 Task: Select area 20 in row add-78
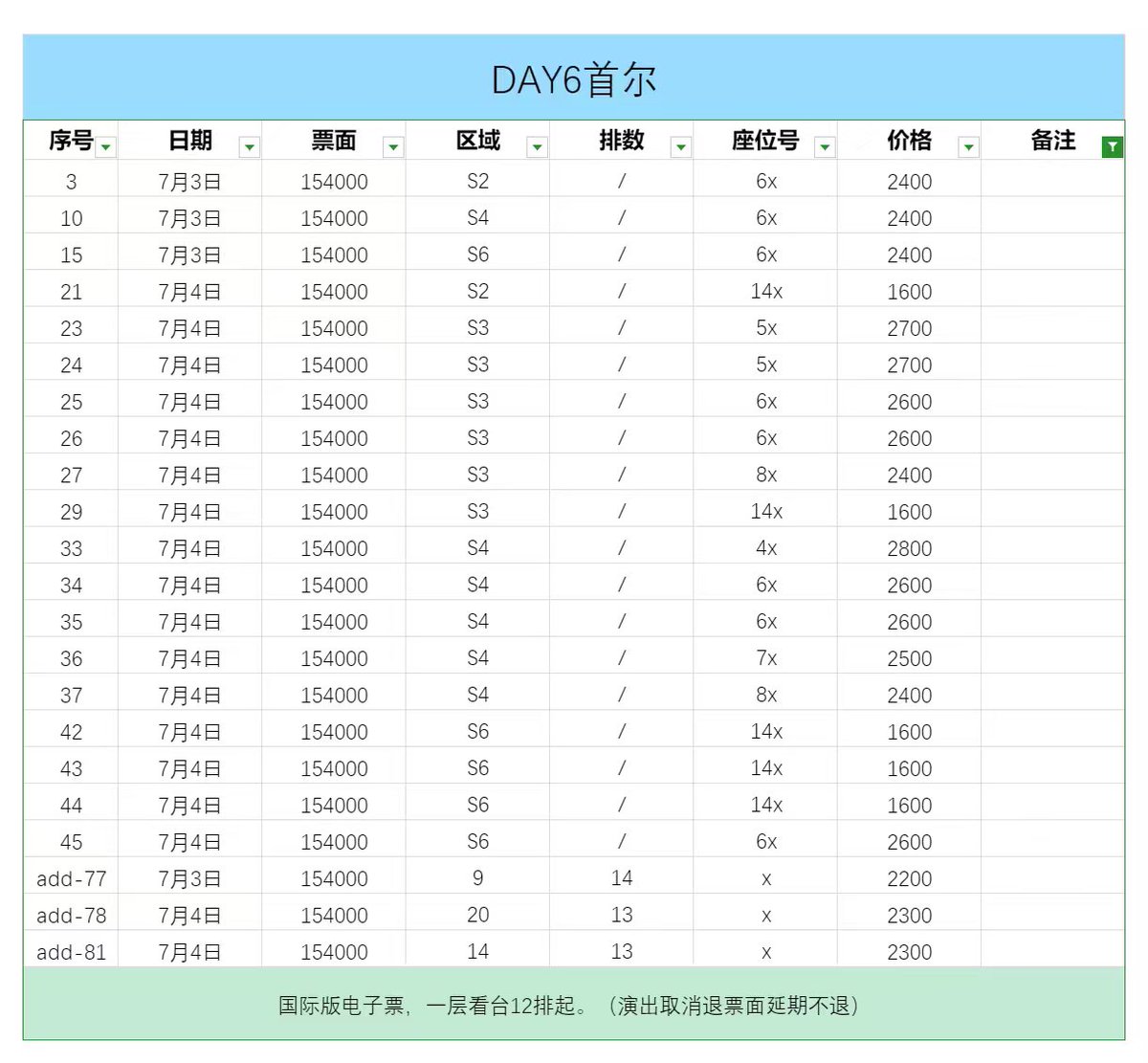click(477, 915)
